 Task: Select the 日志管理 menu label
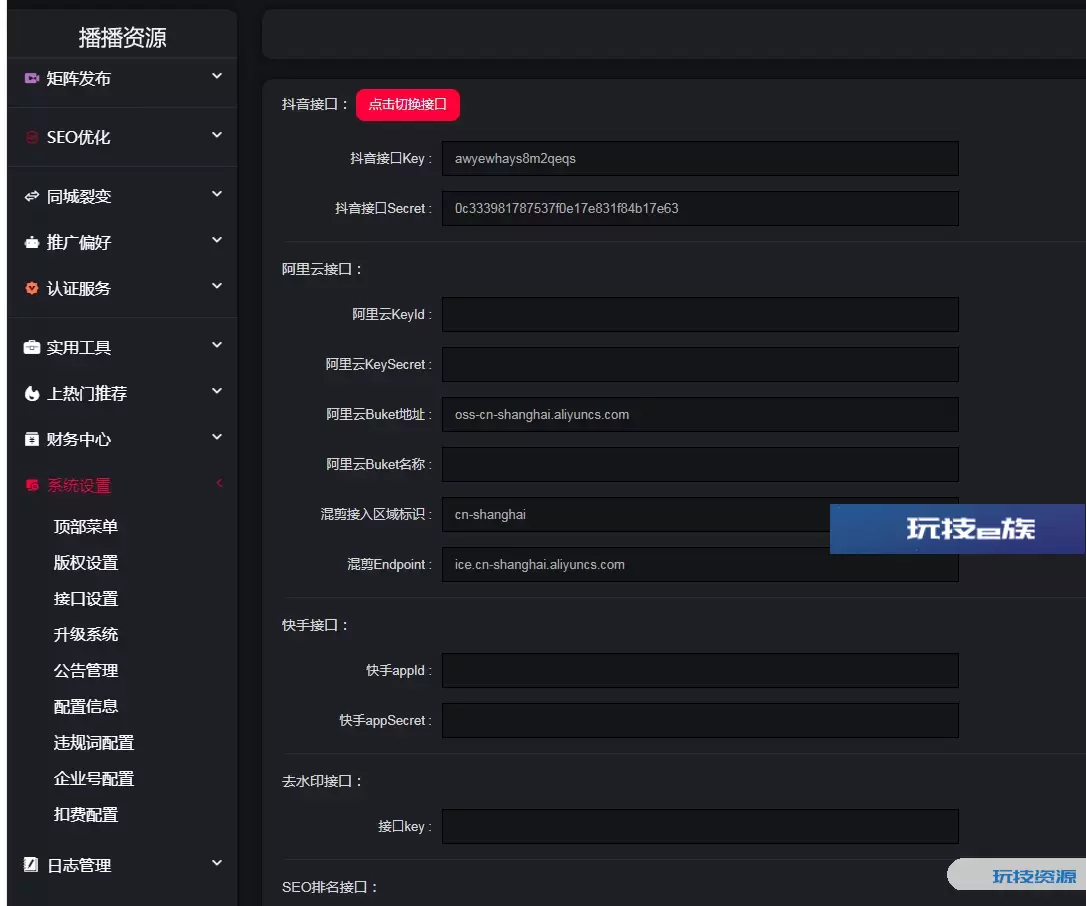point(78,865)
